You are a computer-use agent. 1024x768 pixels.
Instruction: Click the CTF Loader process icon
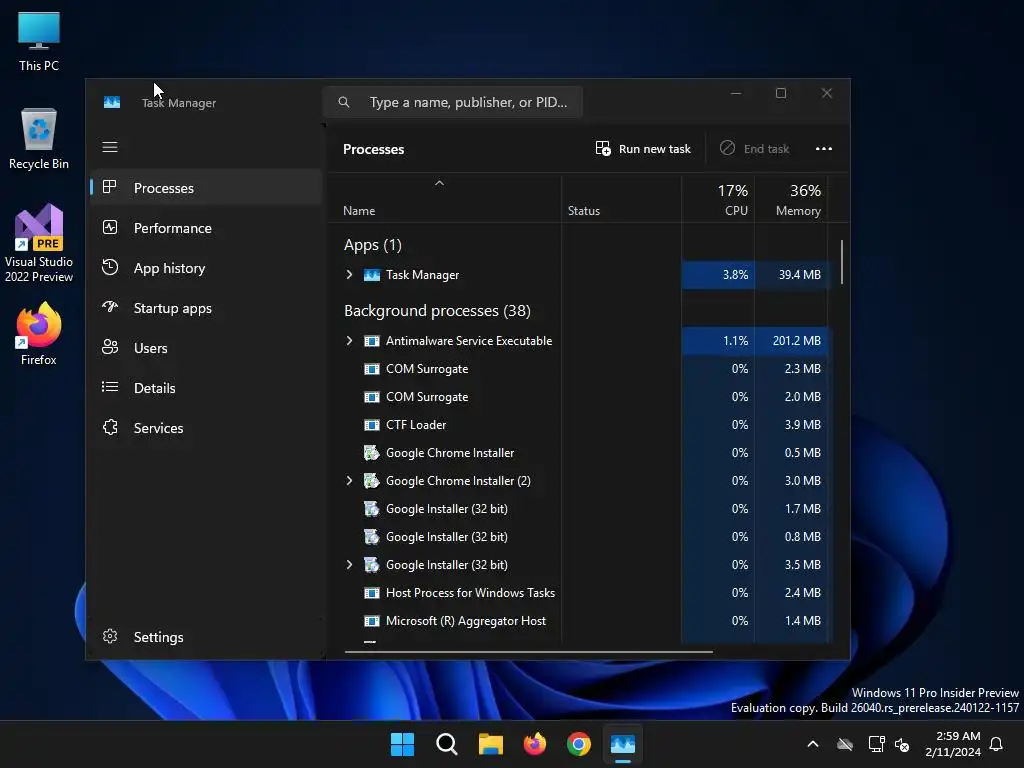point(372,425)
